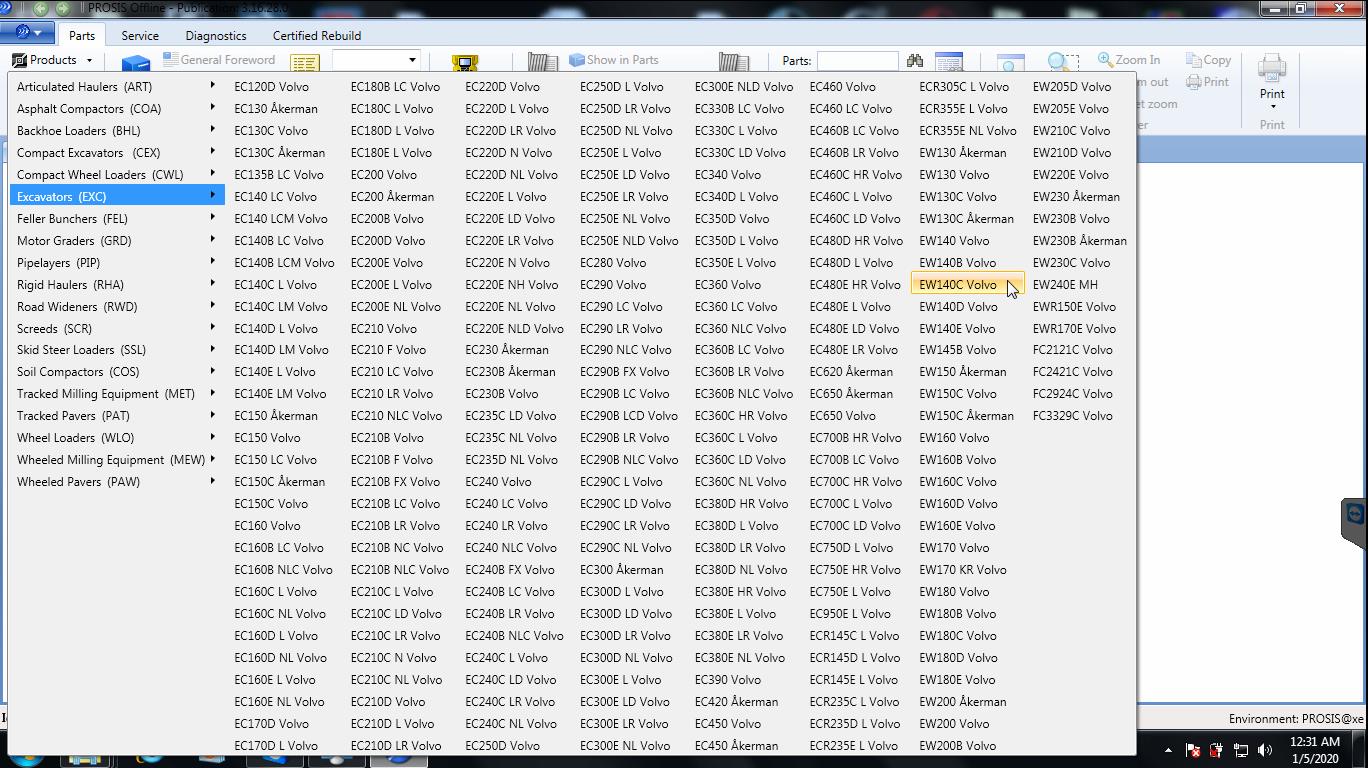Select Wheel Loaders (WLO) category
Image resolution: width=1368 pixels, height=768 pixels.
pos(117,438)
